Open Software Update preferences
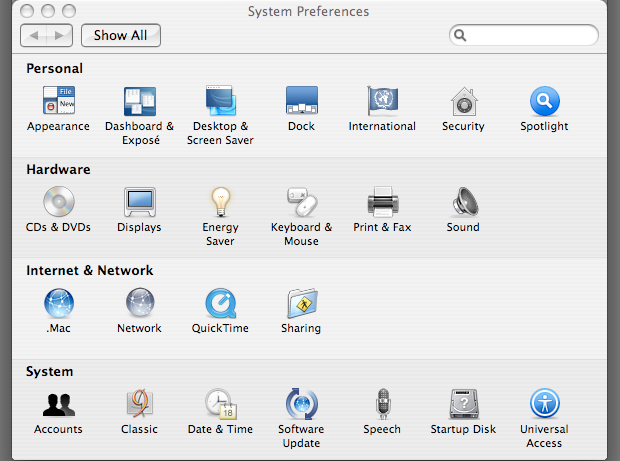Viewport: 620px width, 461px height. tap(302, 404)
